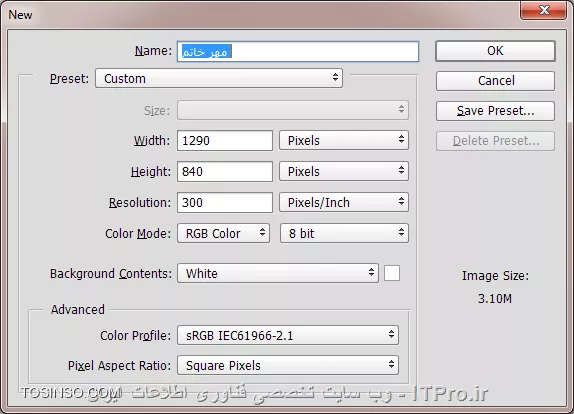The image size is (574, 414).
Task: Click the Image Size value 3.10M
Action: (x=495, y=299)
